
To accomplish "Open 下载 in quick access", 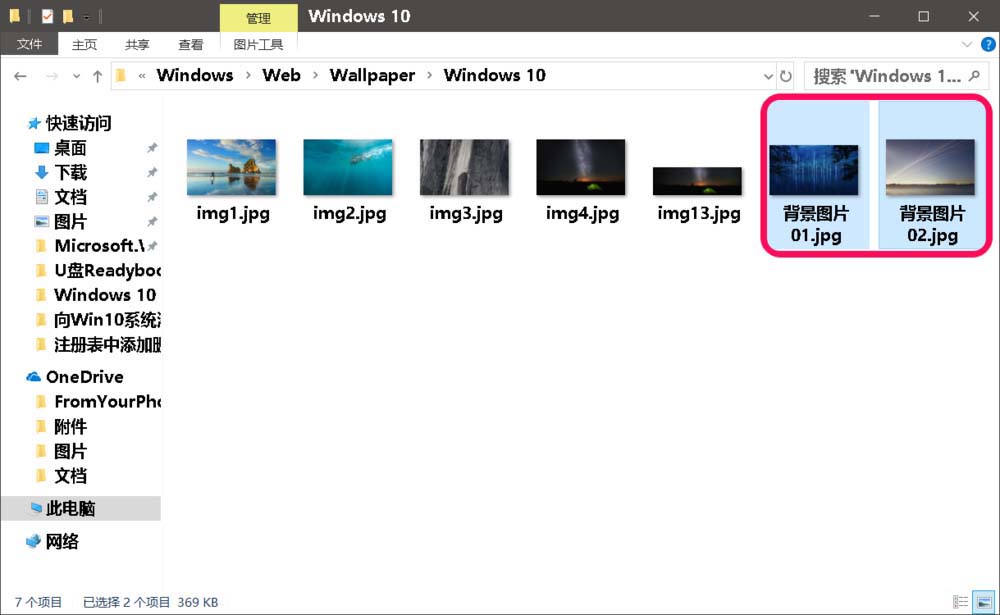I will tap(70, 172).
